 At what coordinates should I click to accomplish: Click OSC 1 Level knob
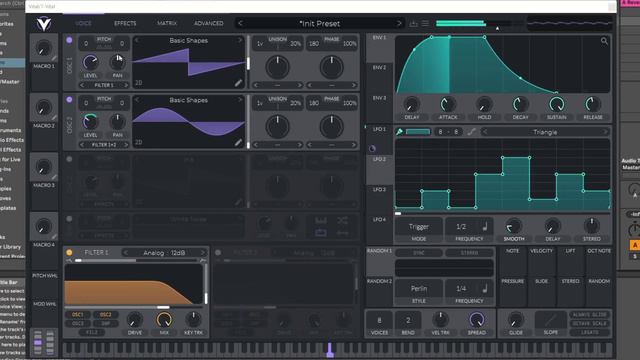90,62
